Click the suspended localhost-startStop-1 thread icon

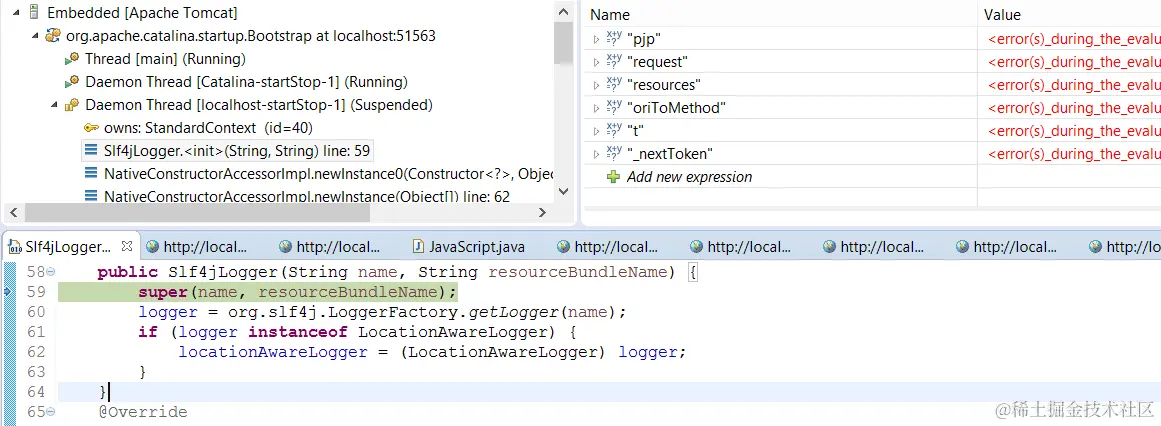click(x=72, y=104)
